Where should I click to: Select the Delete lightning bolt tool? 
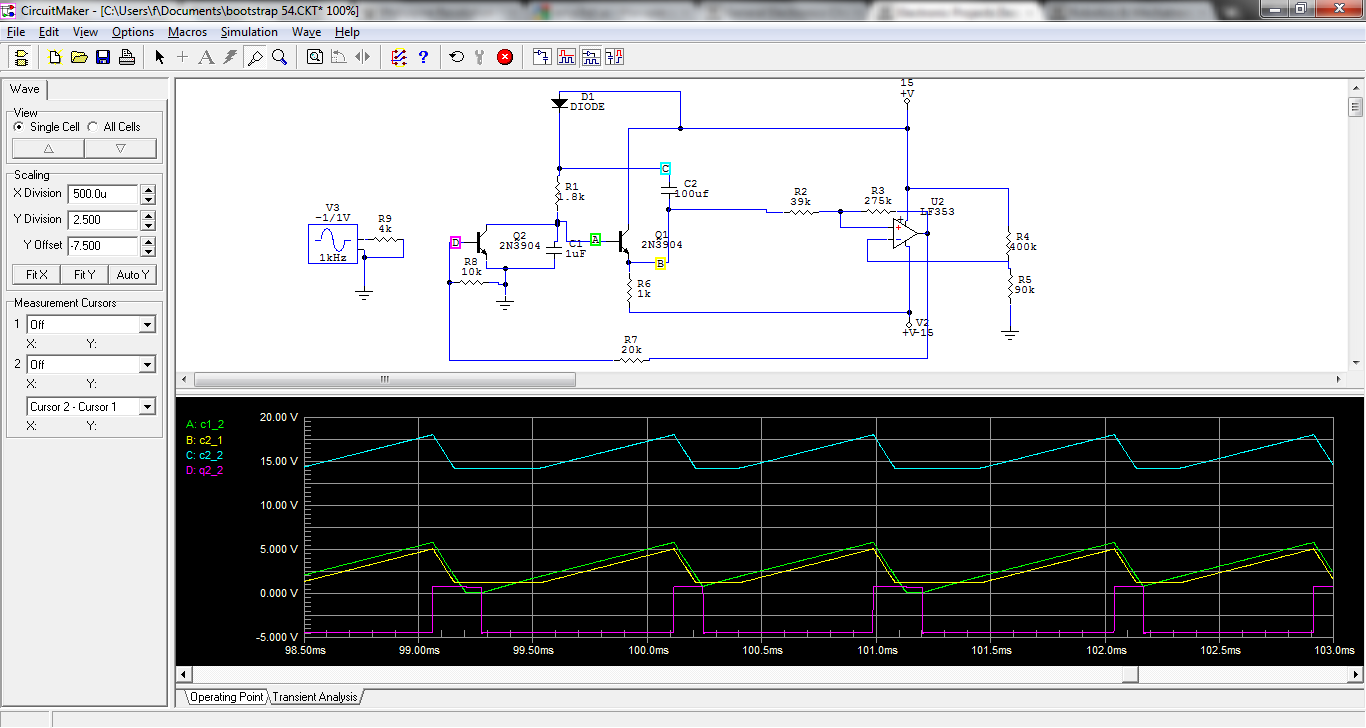230,57
